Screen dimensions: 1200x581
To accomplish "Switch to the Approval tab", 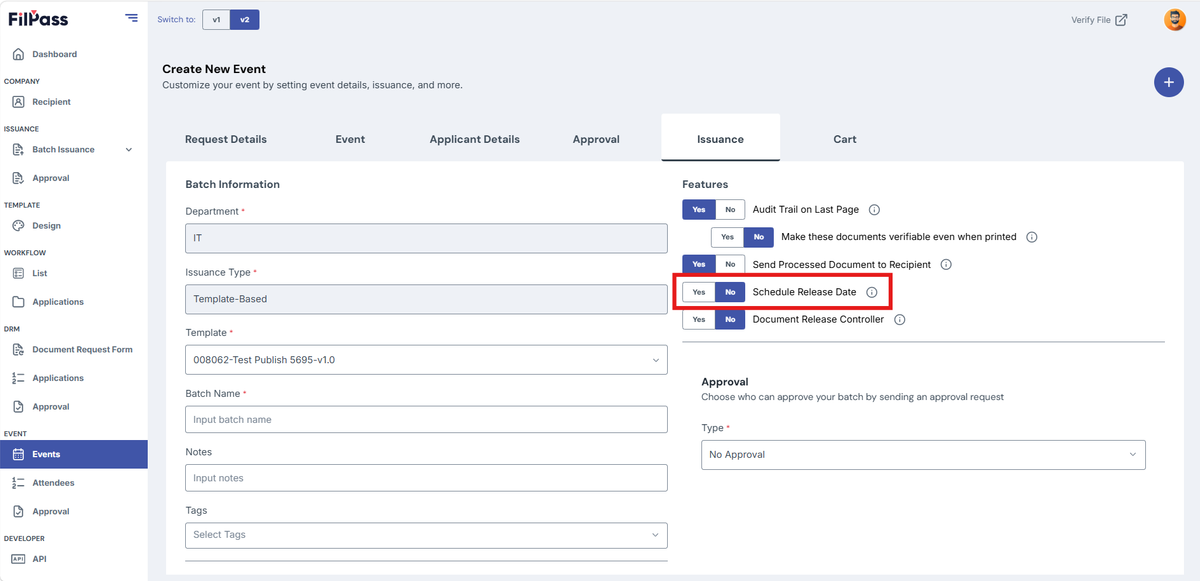I will click(x=596, y=139).
